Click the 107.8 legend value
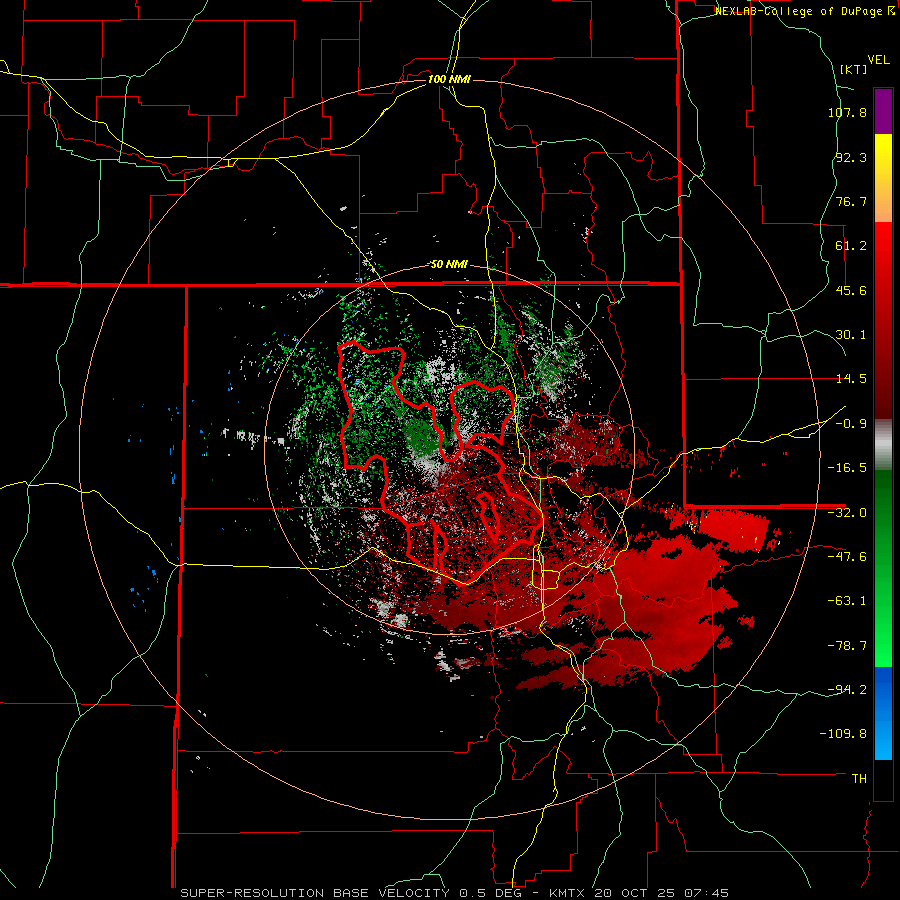This screenshot has width=900, height=900. point(847,112)
